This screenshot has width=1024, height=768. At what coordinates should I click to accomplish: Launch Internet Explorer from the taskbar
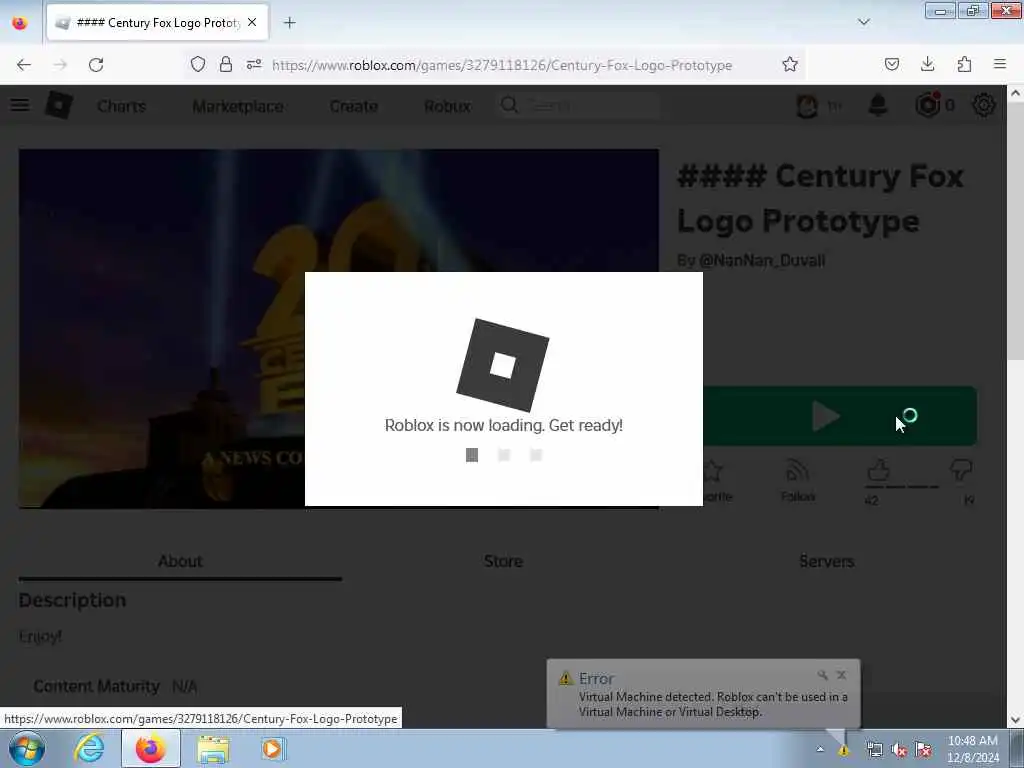89,748
